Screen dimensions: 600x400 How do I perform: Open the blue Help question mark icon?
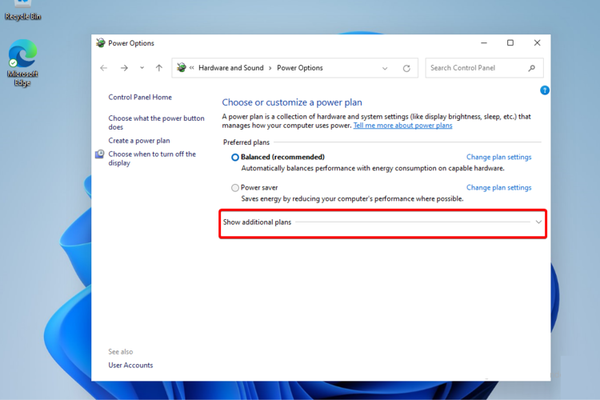[545, 90]
